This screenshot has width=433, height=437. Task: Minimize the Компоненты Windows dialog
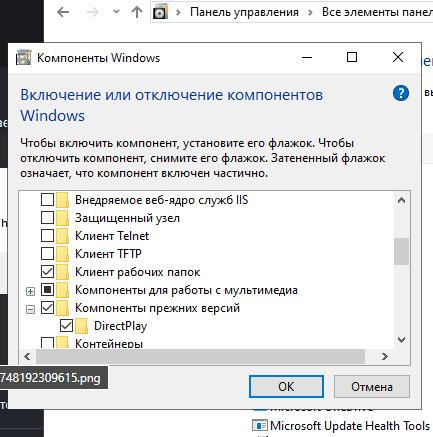[x=307, y=57]
